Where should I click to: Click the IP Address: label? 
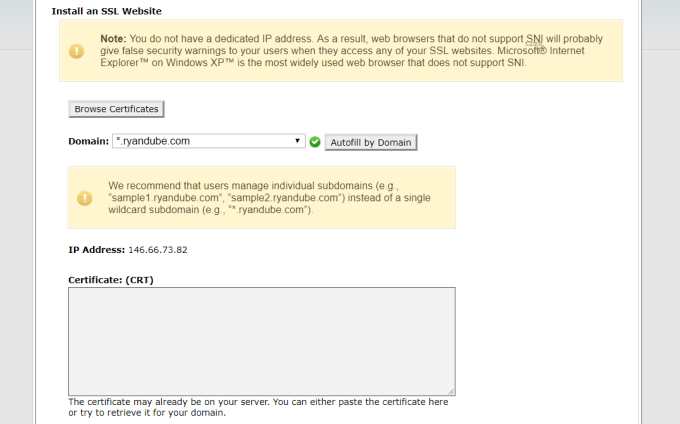96,249
